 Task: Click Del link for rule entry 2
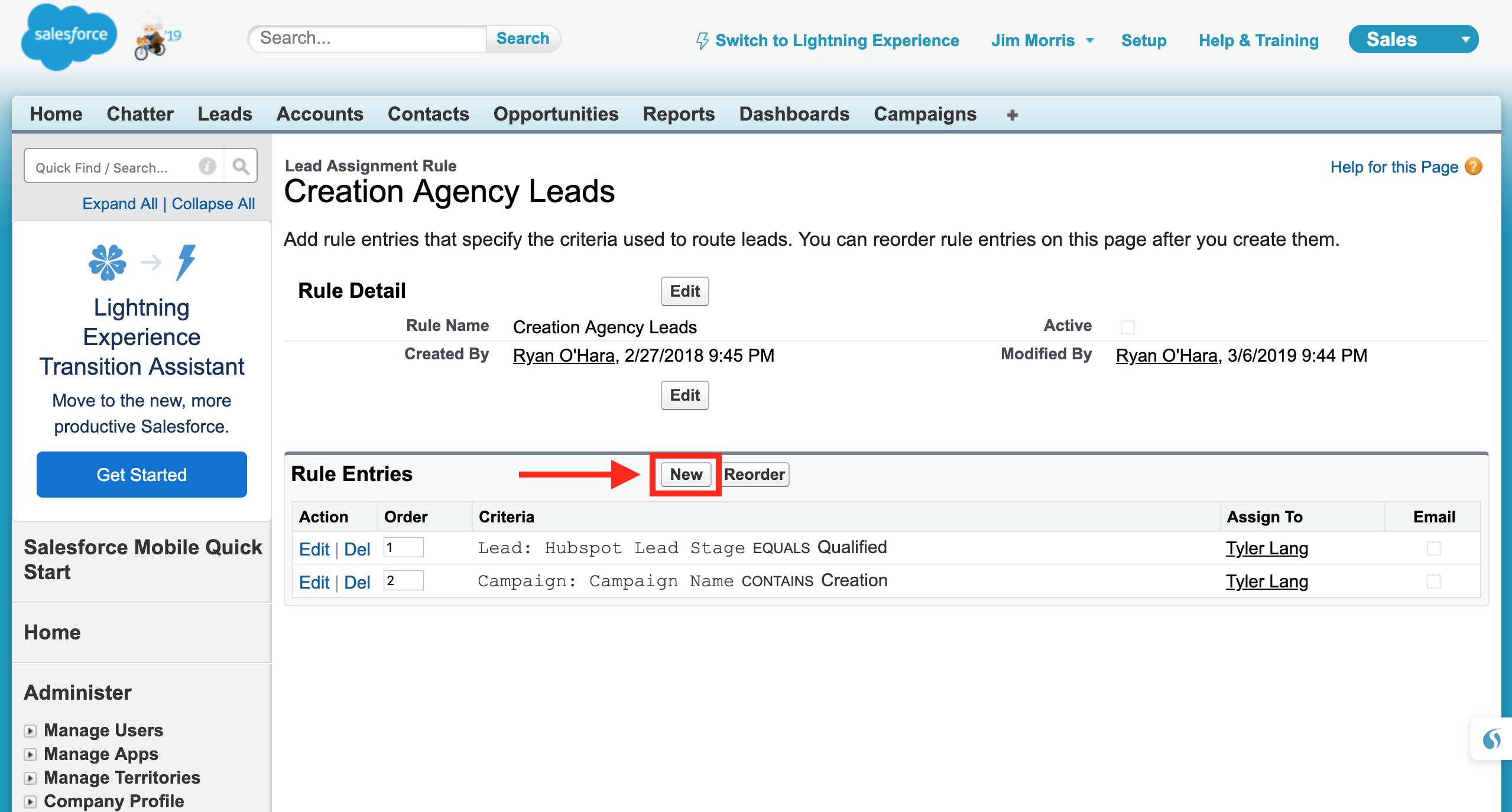(x=357, y=582)
